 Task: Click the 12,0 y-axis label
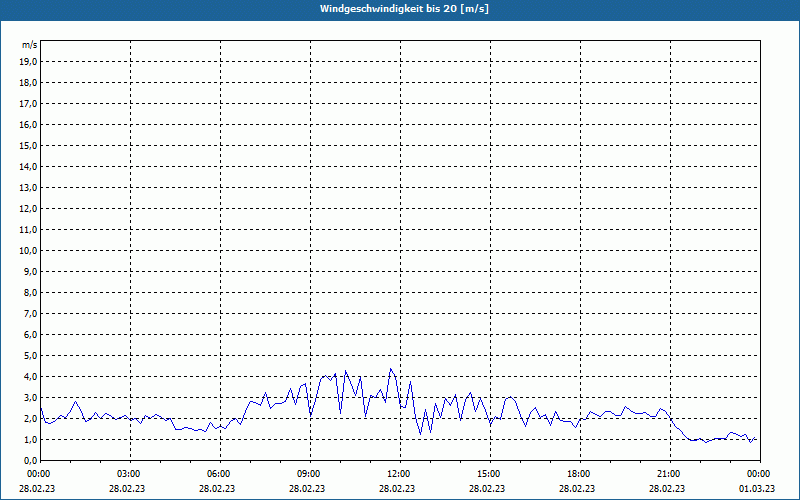pyautogui.click(x=28, y=209)
